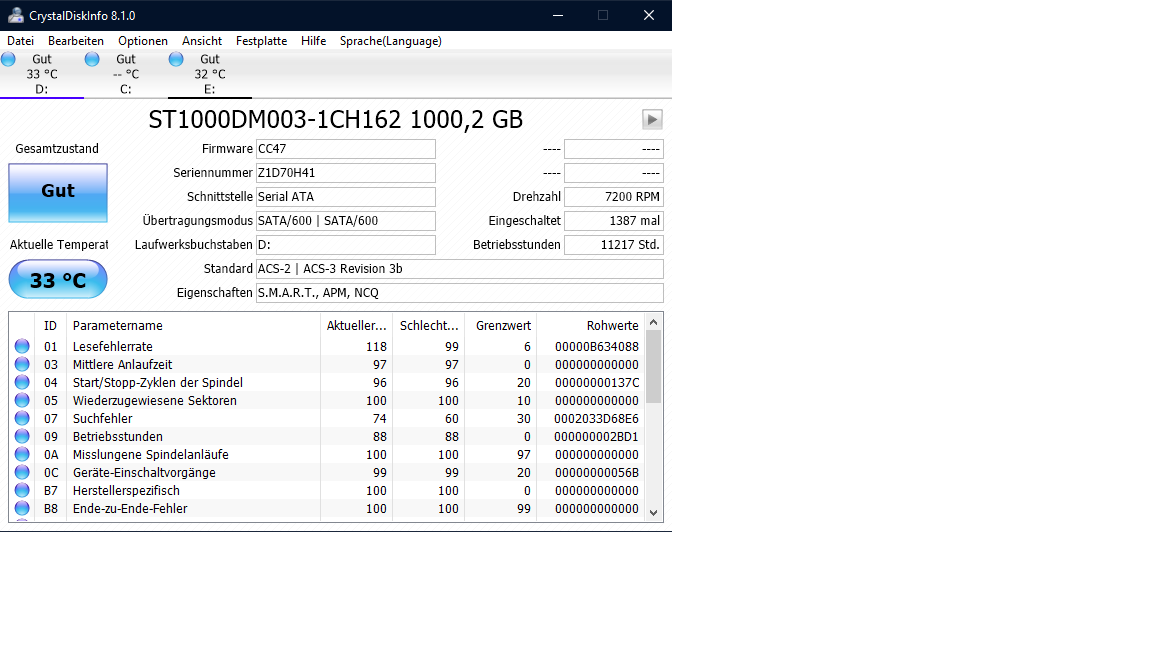Image resolution: width=1152 pixels, height=648 pixels.
Task: Click status orb for Geräte-Einschaltvorgänge
Action: click(x=22, y=472)
